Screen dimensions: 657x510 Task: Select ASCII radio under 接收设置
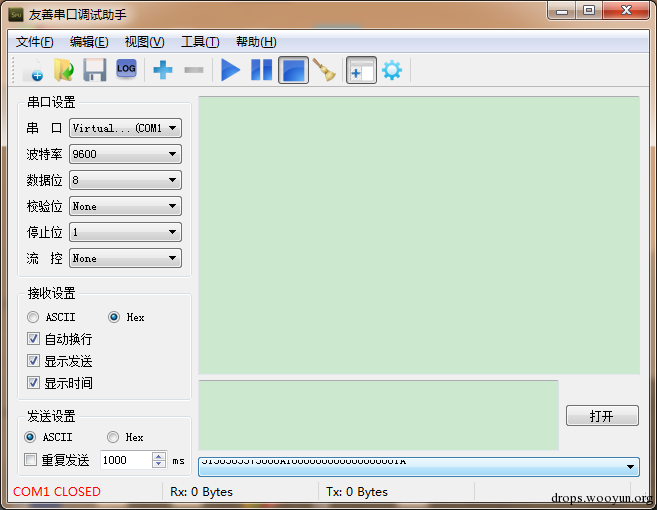(33, 317)
